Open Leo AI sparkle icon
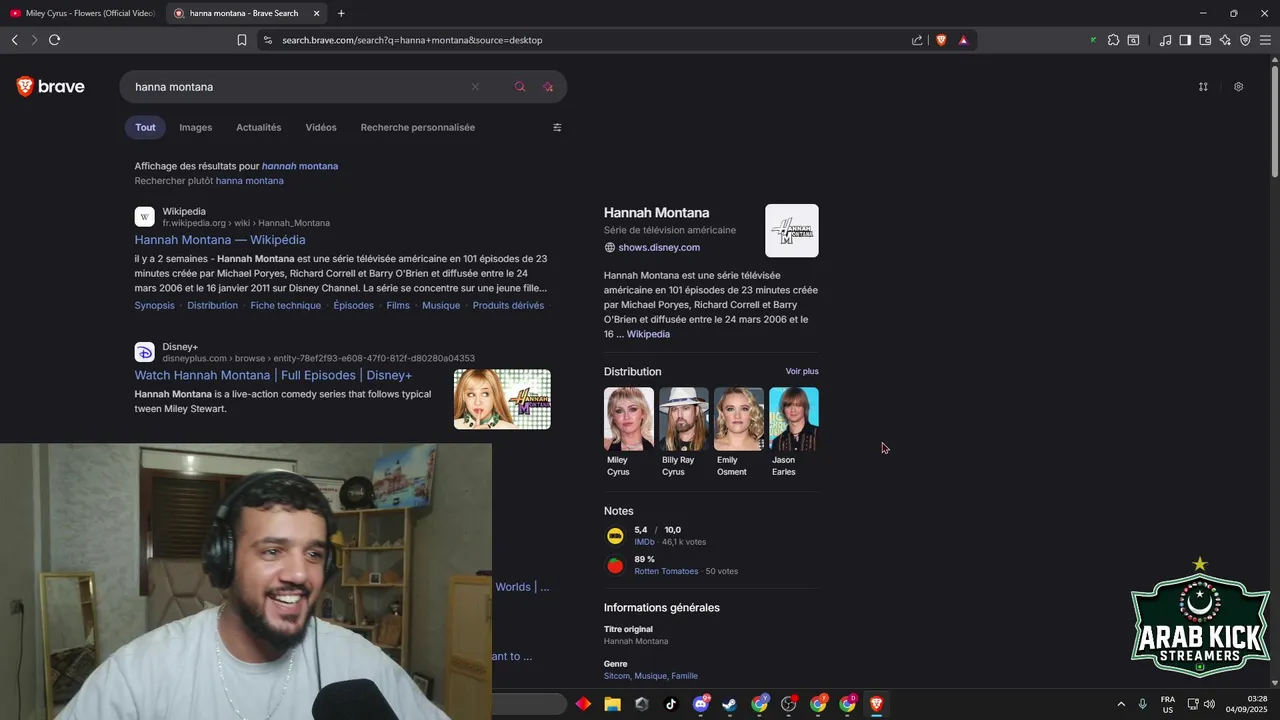Viewport: 1280px width, 720px height. click(x=1225, y=40)
